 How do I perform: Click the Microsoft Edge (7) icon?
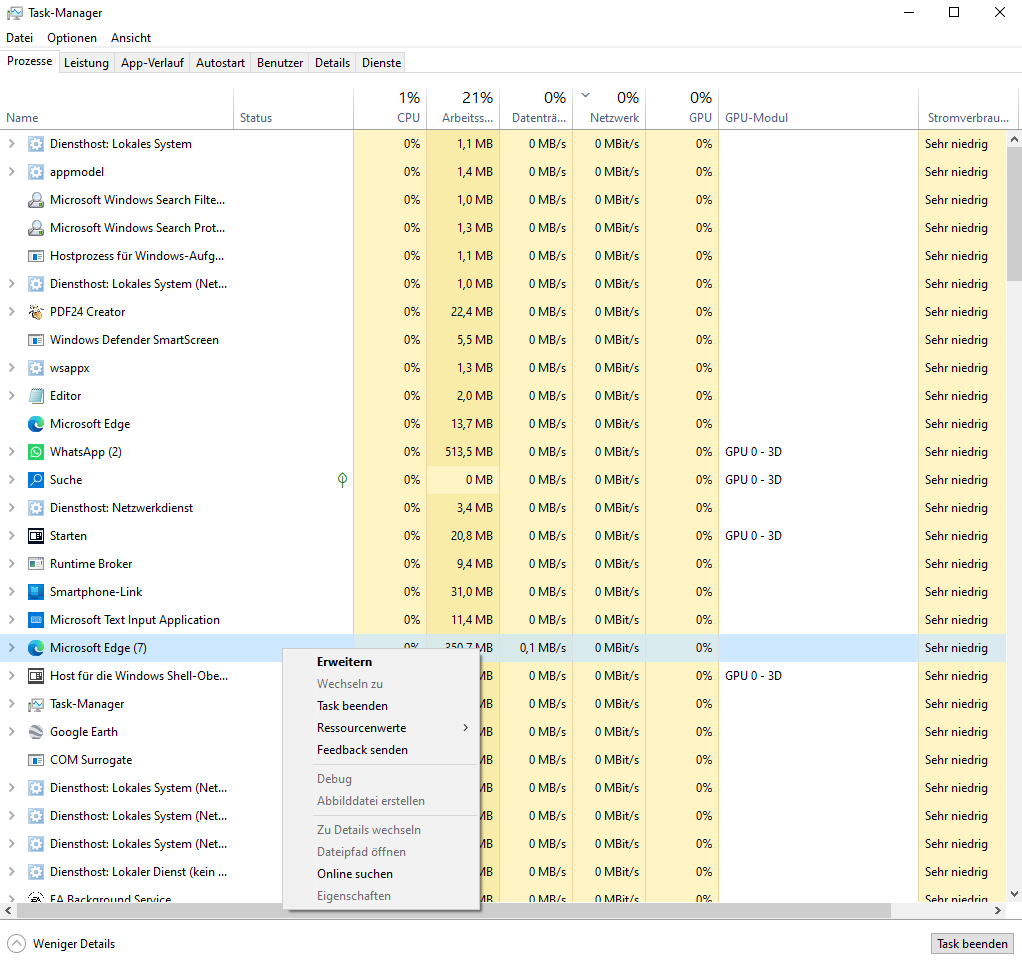(x=36, y=648)
